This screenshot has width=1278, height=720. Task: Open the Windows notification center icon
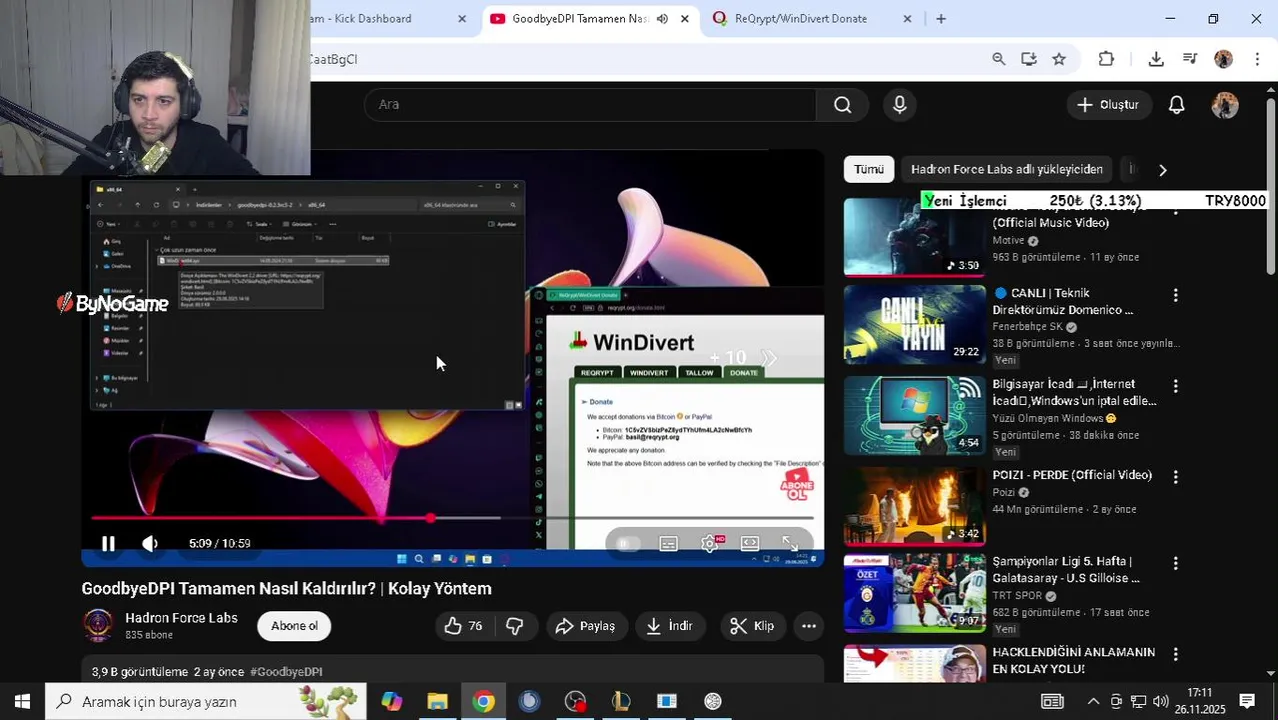(x=1247, y=701)
